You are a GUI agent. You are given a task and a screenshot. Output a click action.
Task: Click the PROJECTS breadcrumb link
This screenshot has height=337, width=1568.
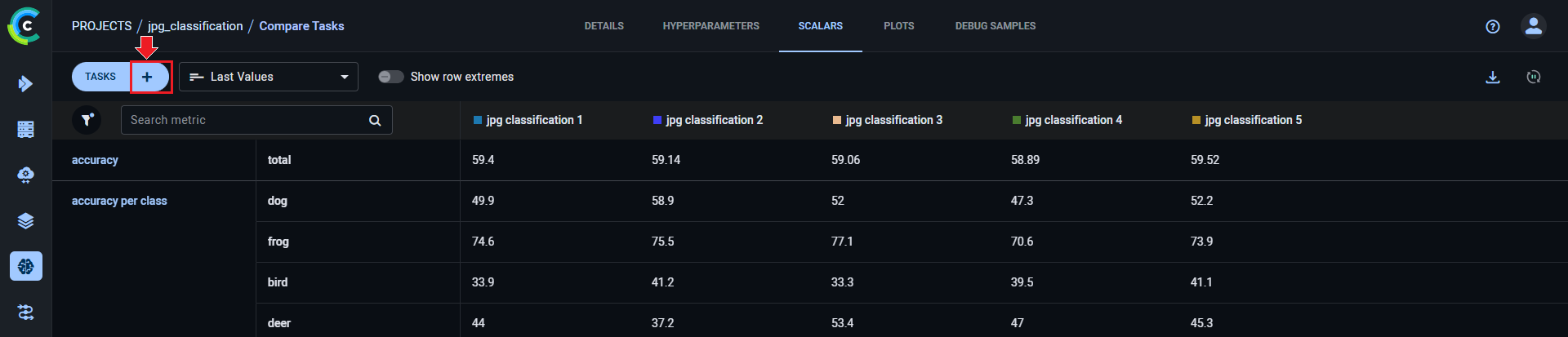(x=101, y=26)
